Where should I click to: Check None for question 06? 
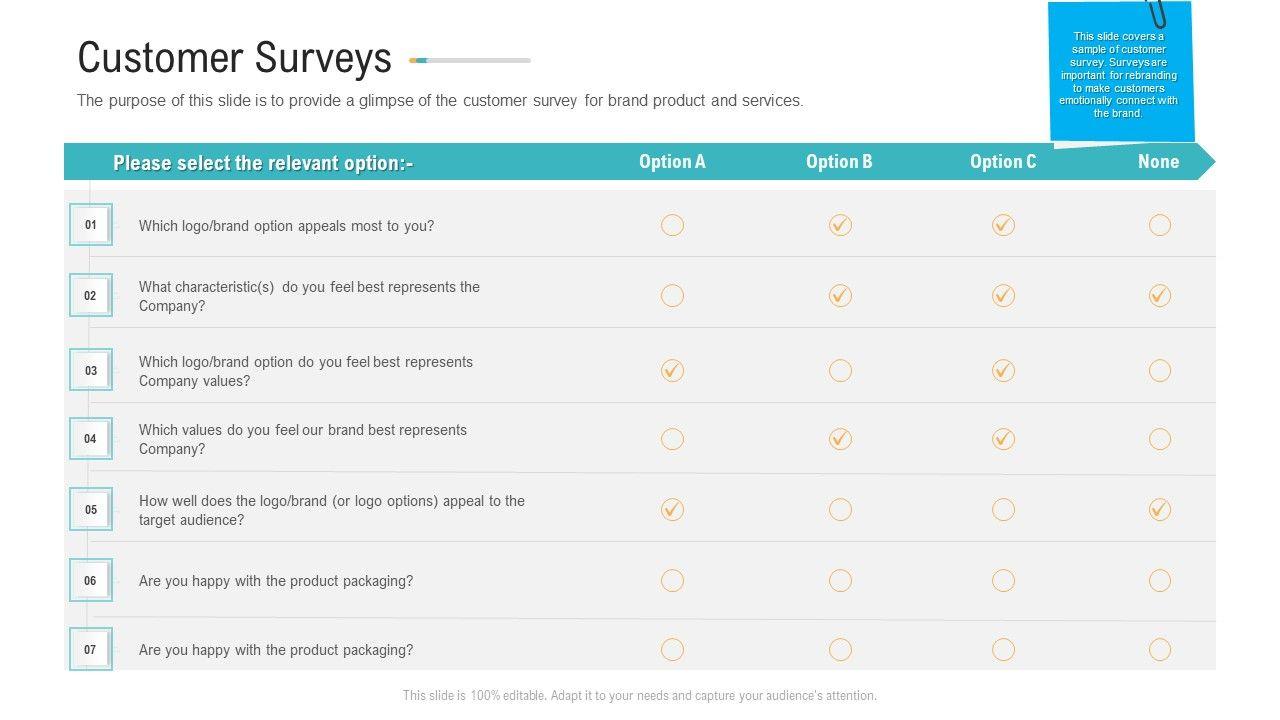(x=1160, y=581)
